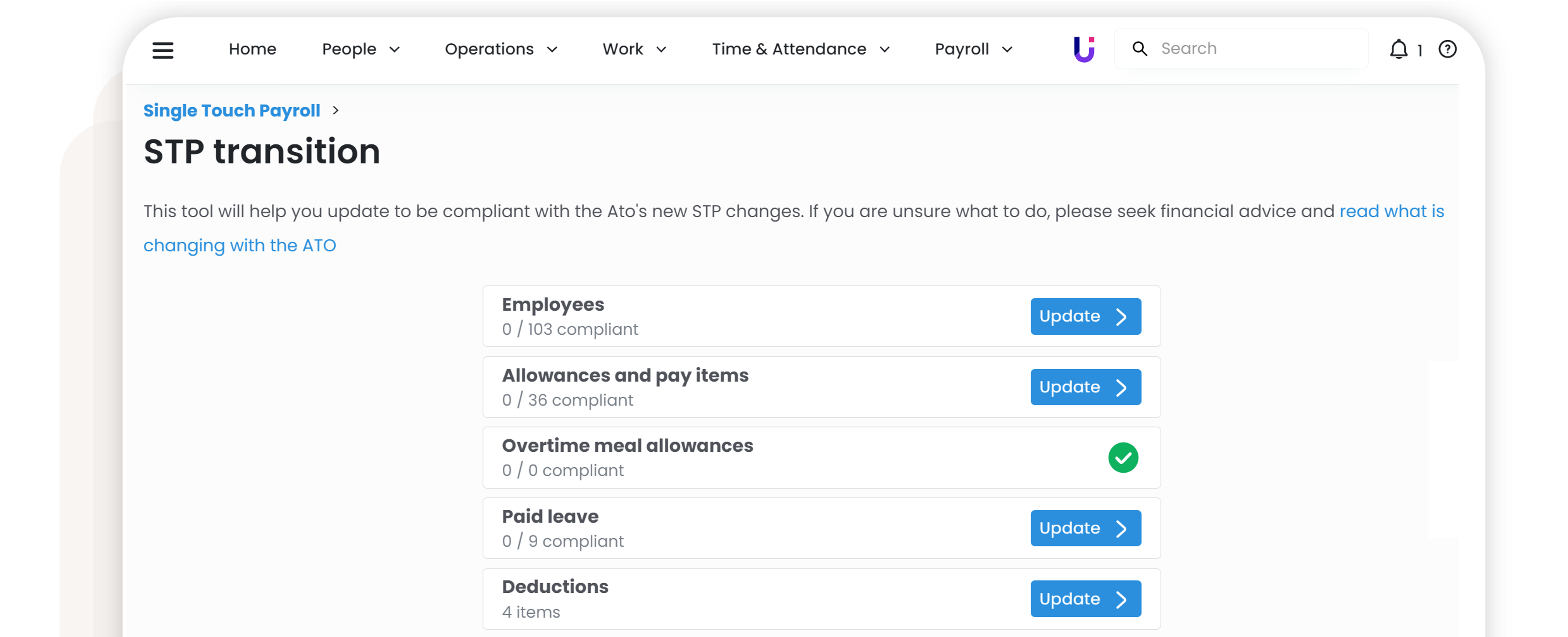Open the read what is changing link
This screenshot has height=637, width=1568.
(1391, 211)
